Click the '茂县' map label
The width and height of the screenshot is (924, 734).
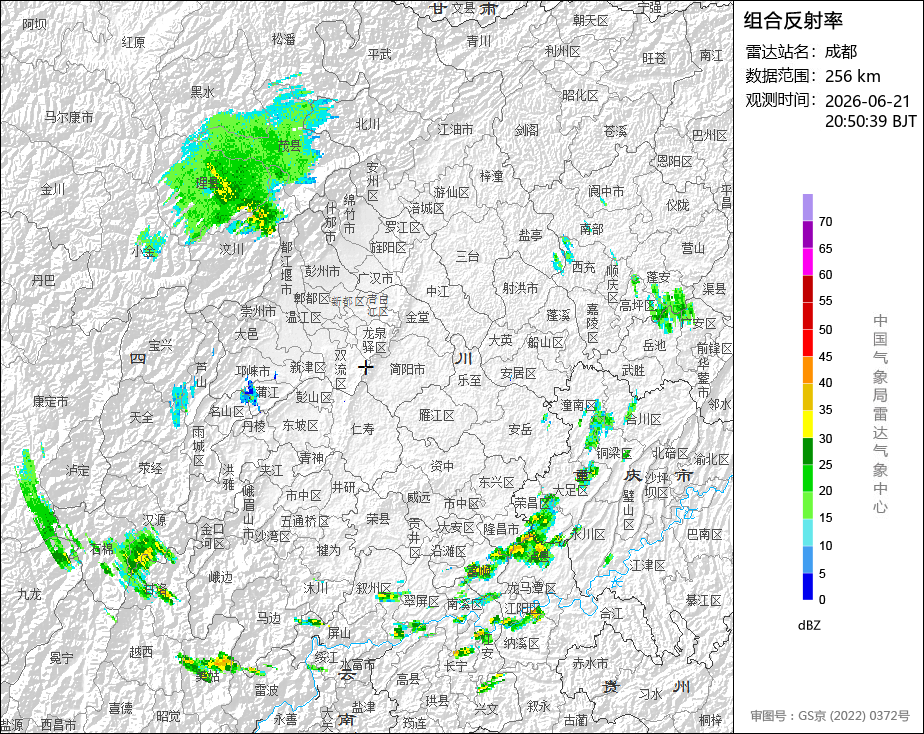[x=289, y=146]
